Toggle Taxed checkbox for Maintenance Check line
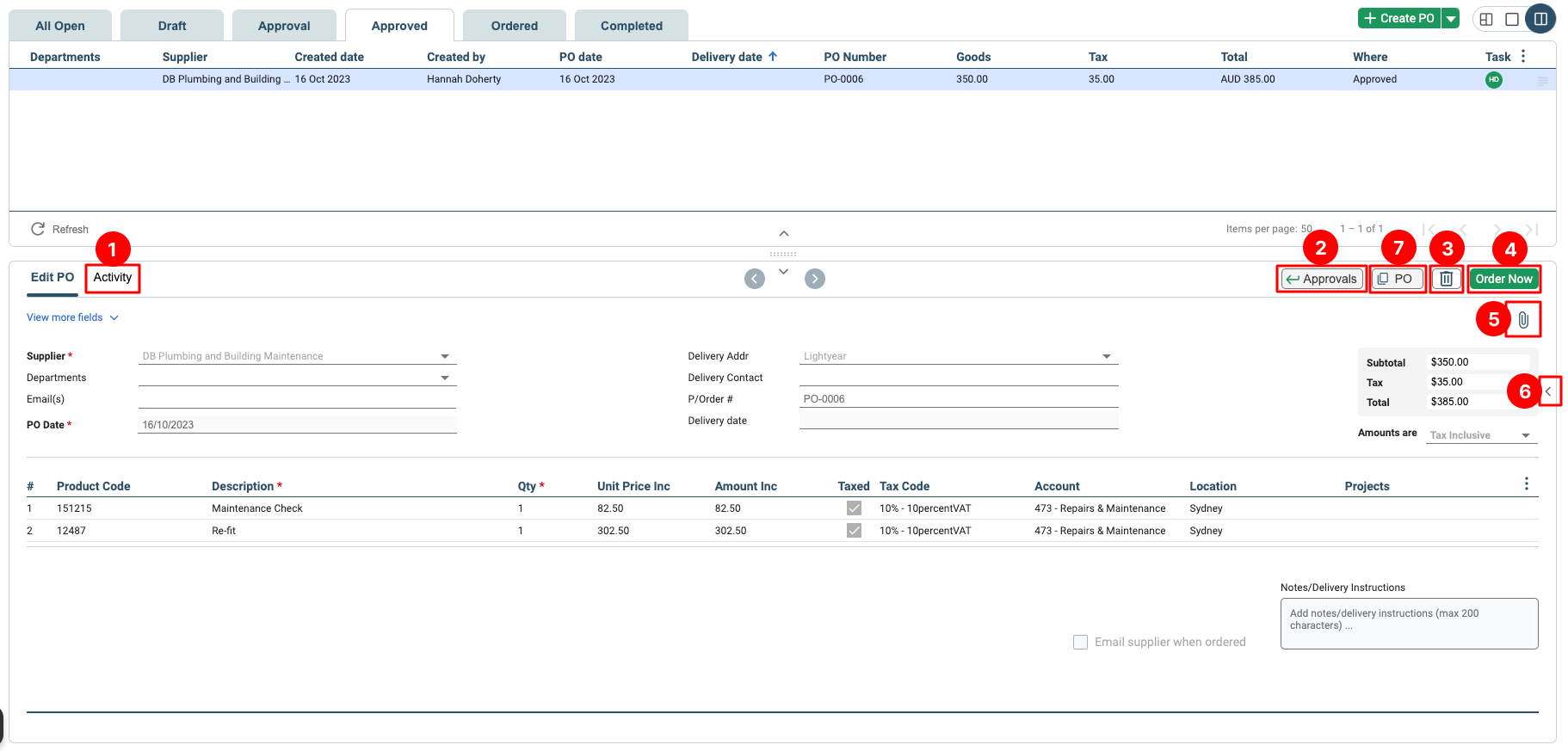Image resolution: width=1568 pixels, height=751 pixels. click(854, 508)
